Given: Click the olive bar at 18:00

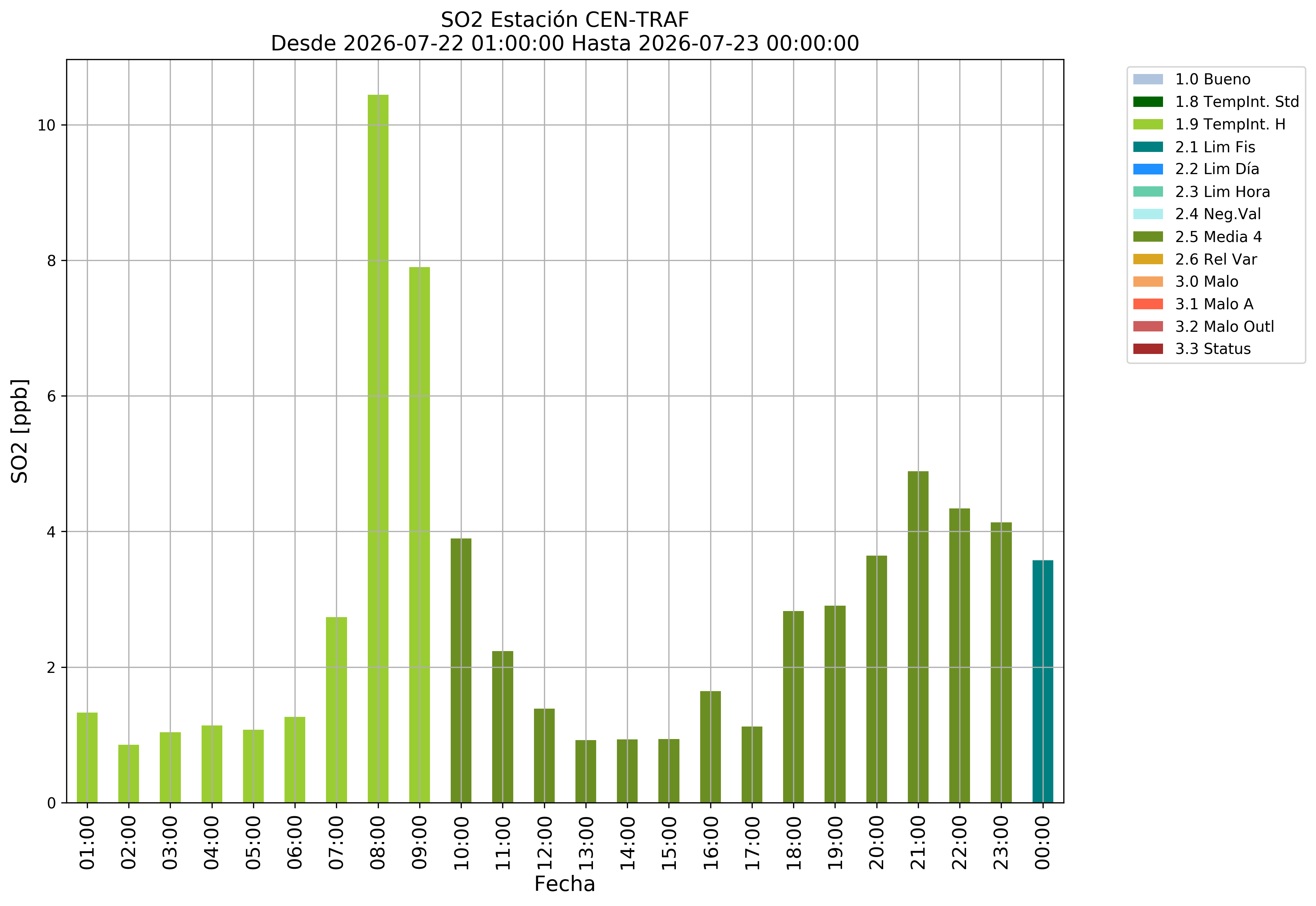Looking at the screenshot, I should [793, 707].
